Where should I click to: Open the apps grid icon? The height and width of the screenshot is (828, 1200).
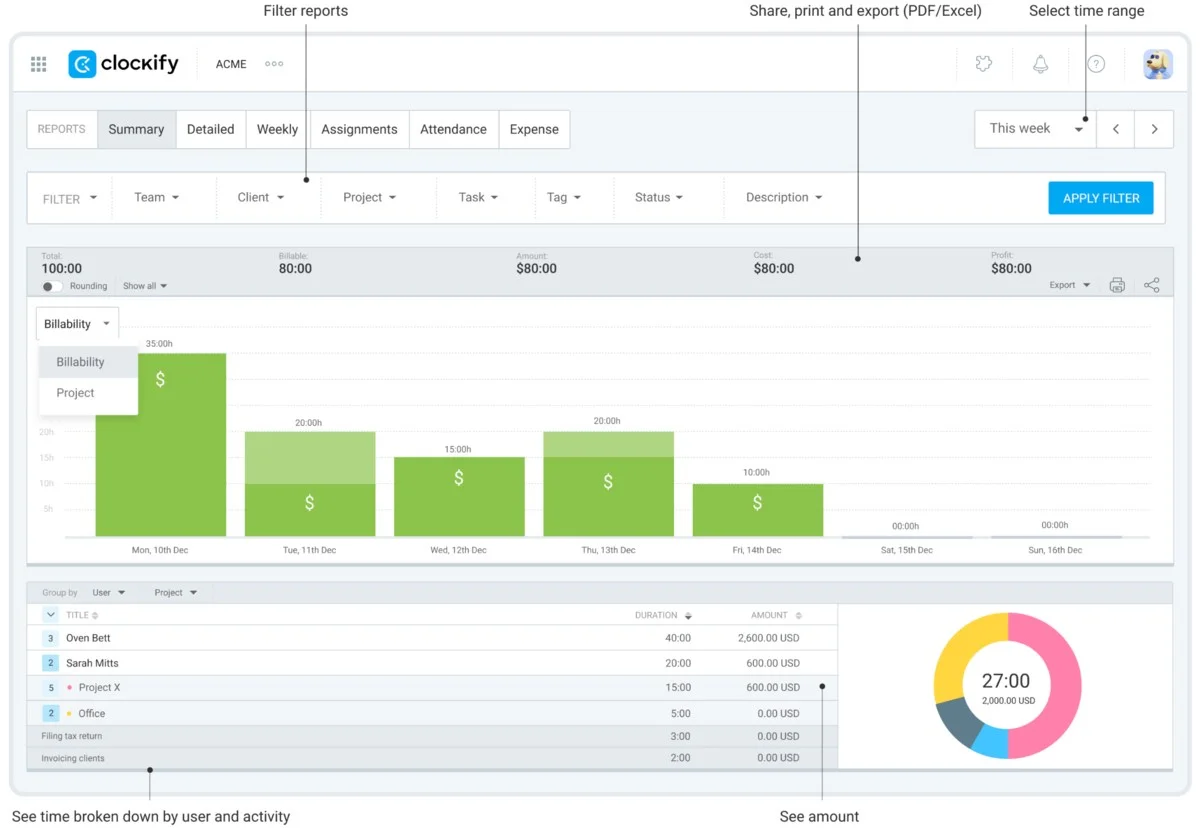38,63
